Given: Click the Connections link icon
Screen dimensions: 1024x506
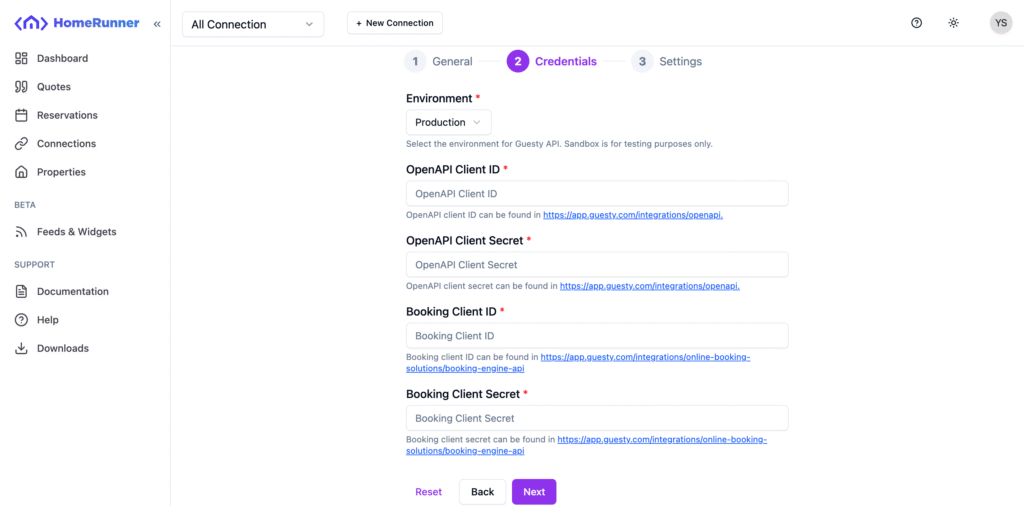Looking at the screenshot, I should pyautogui.click(x=22, y=144).
